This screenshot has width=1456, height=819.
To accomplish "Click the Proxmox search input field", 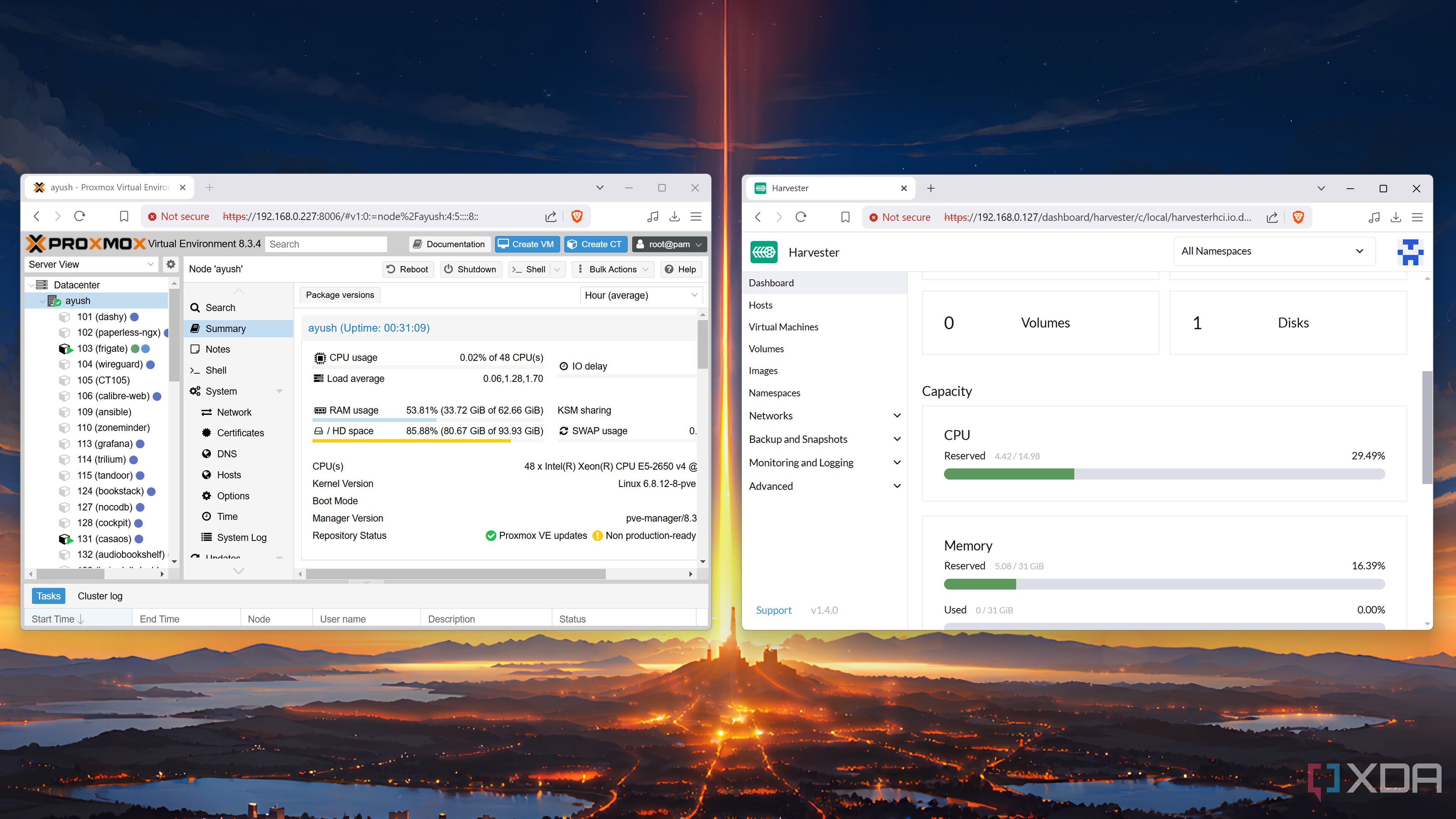I will coord(326,243).
